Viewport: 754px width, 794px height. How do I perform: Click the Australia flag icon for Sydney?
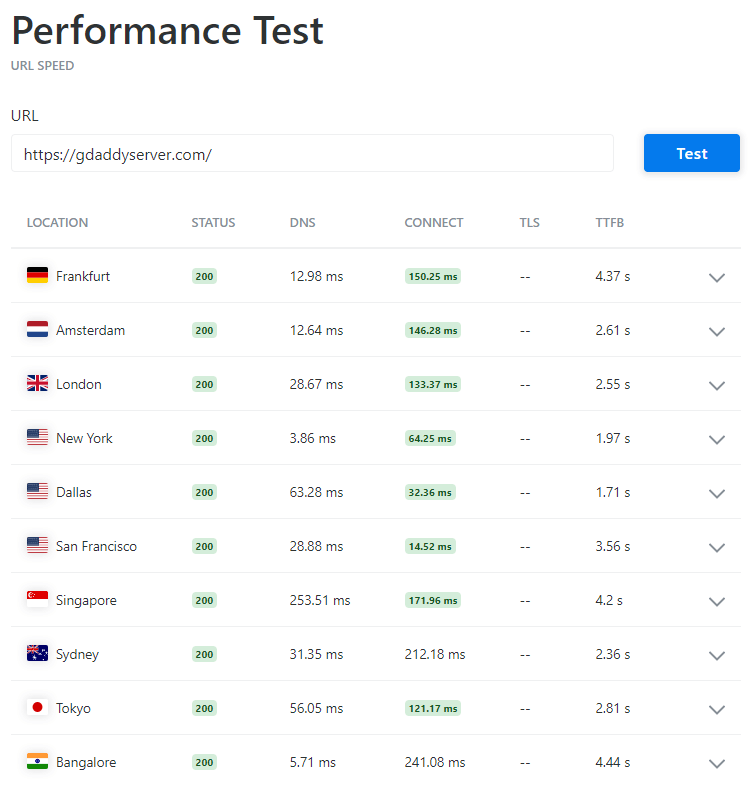(37, 654)
